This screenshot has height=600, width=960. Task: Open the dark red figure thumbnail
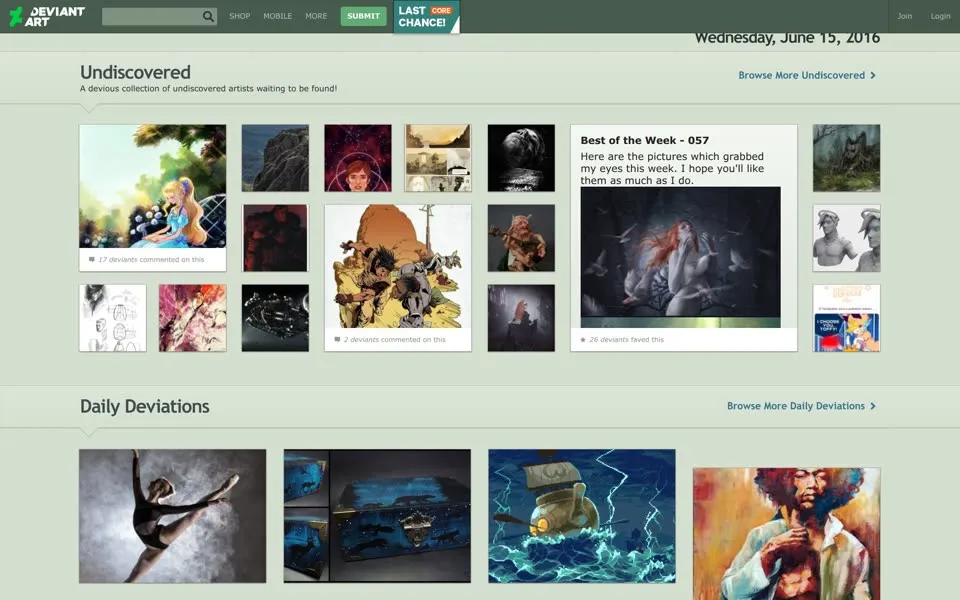(x=275, y=238)
